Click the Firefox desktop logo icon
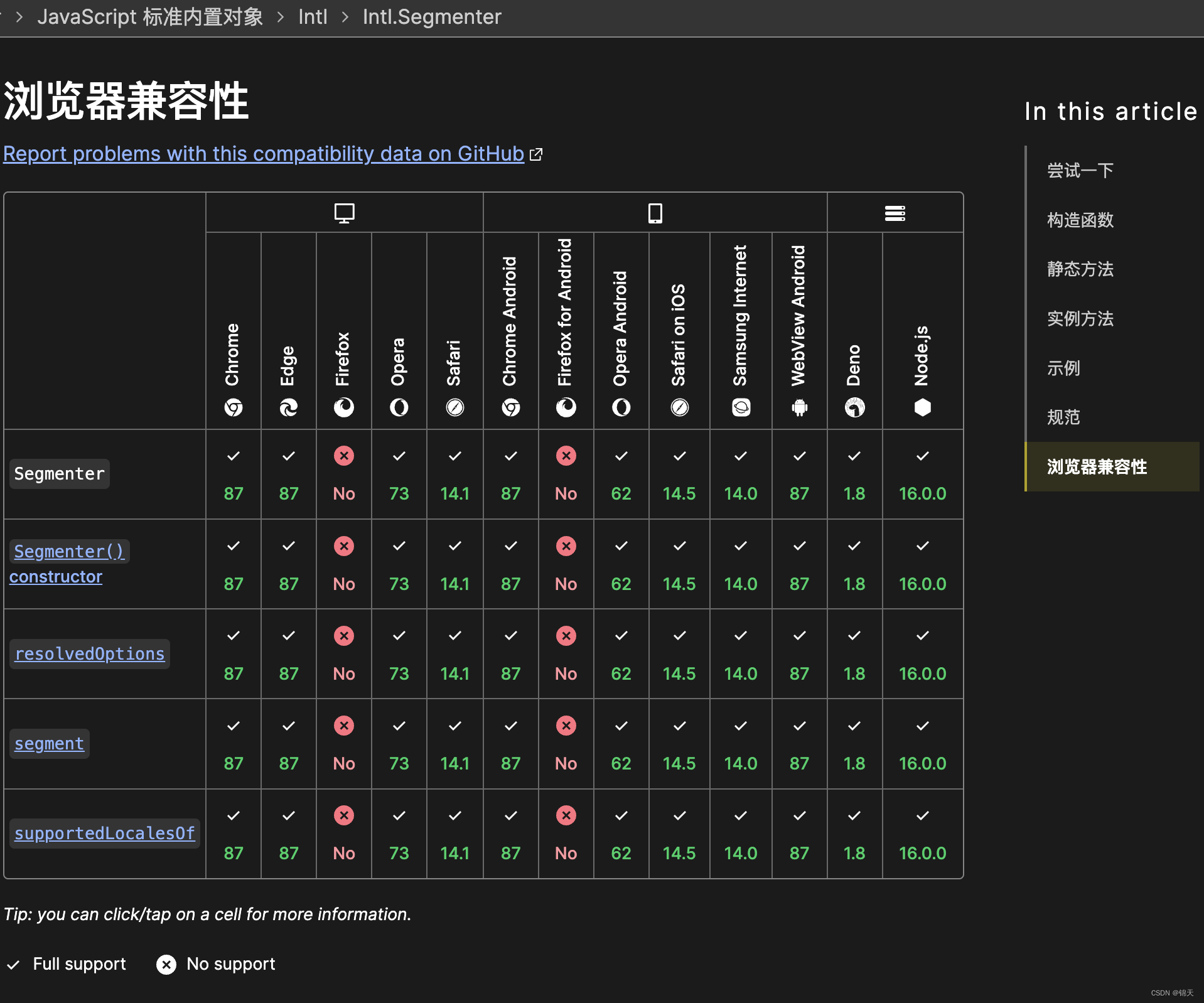Screen dimensions: 1204x1003 [344, 408]
